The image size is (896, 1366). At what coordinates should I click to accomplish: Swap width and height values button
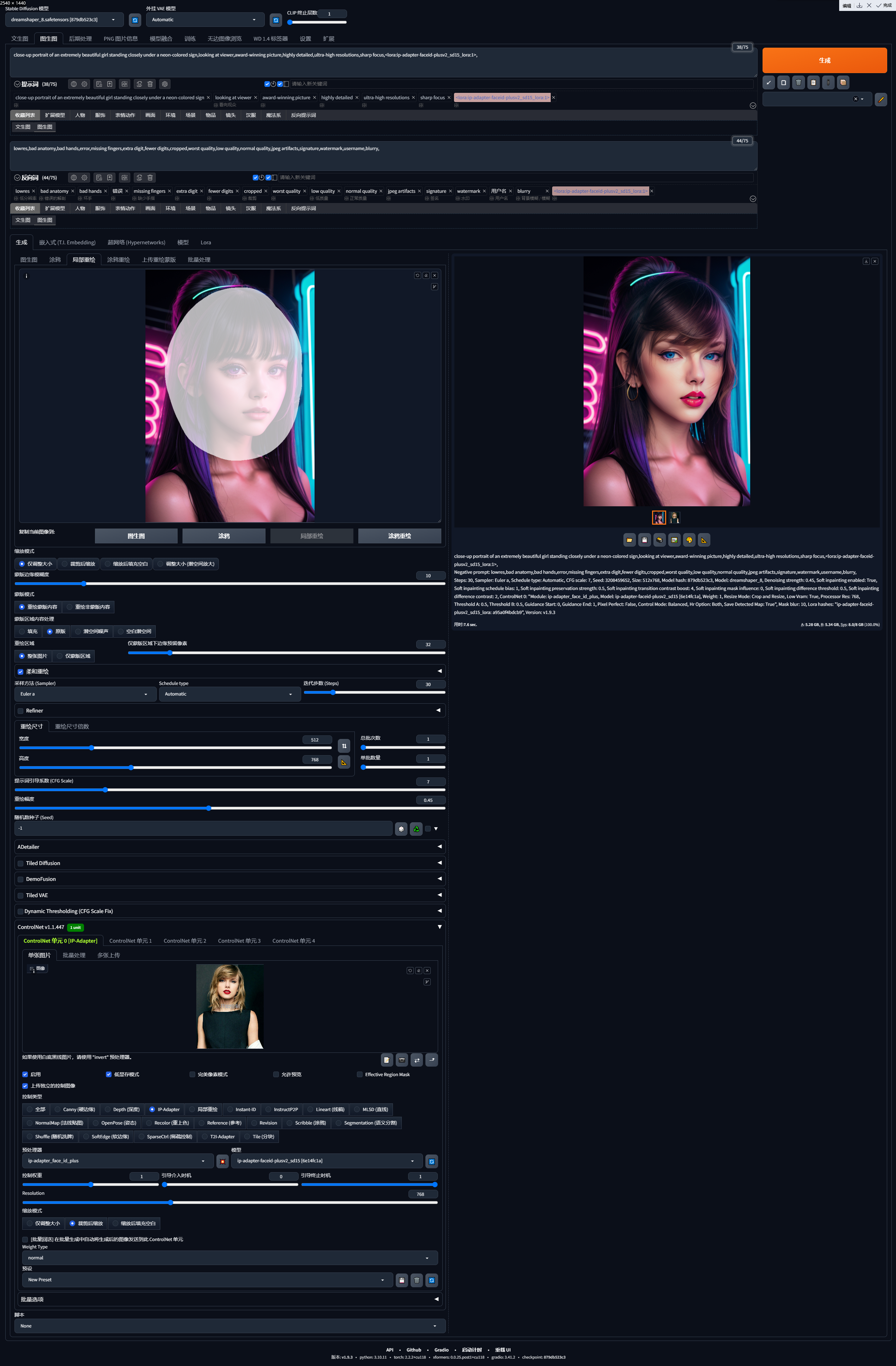[x=344, y=746]
